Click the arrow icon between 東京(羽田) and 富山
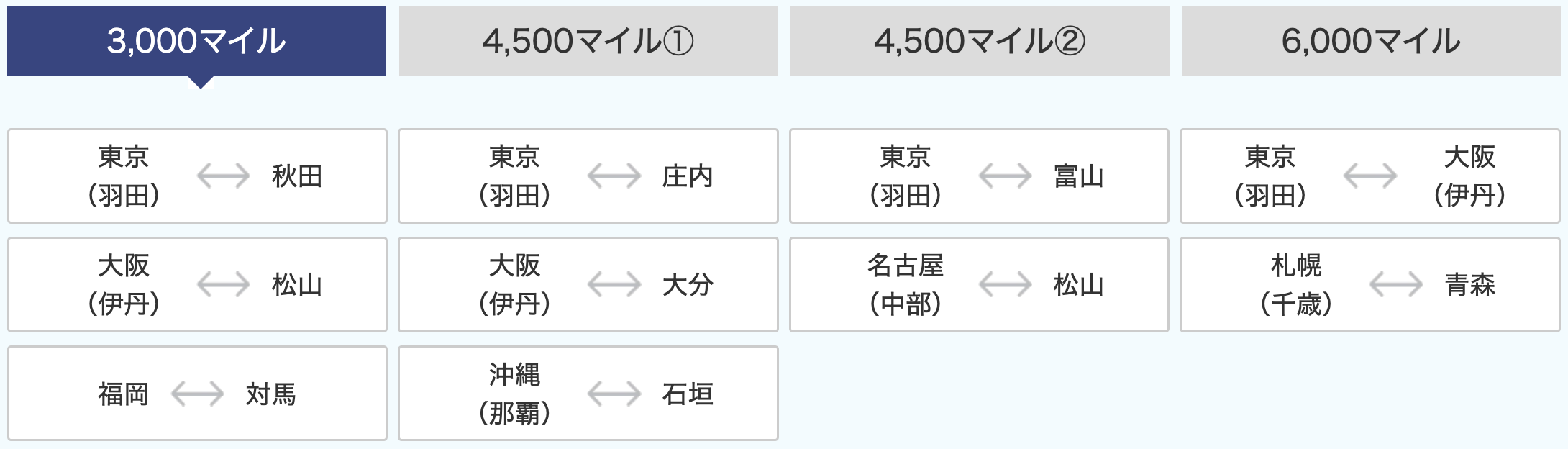 coord(1006,176)
